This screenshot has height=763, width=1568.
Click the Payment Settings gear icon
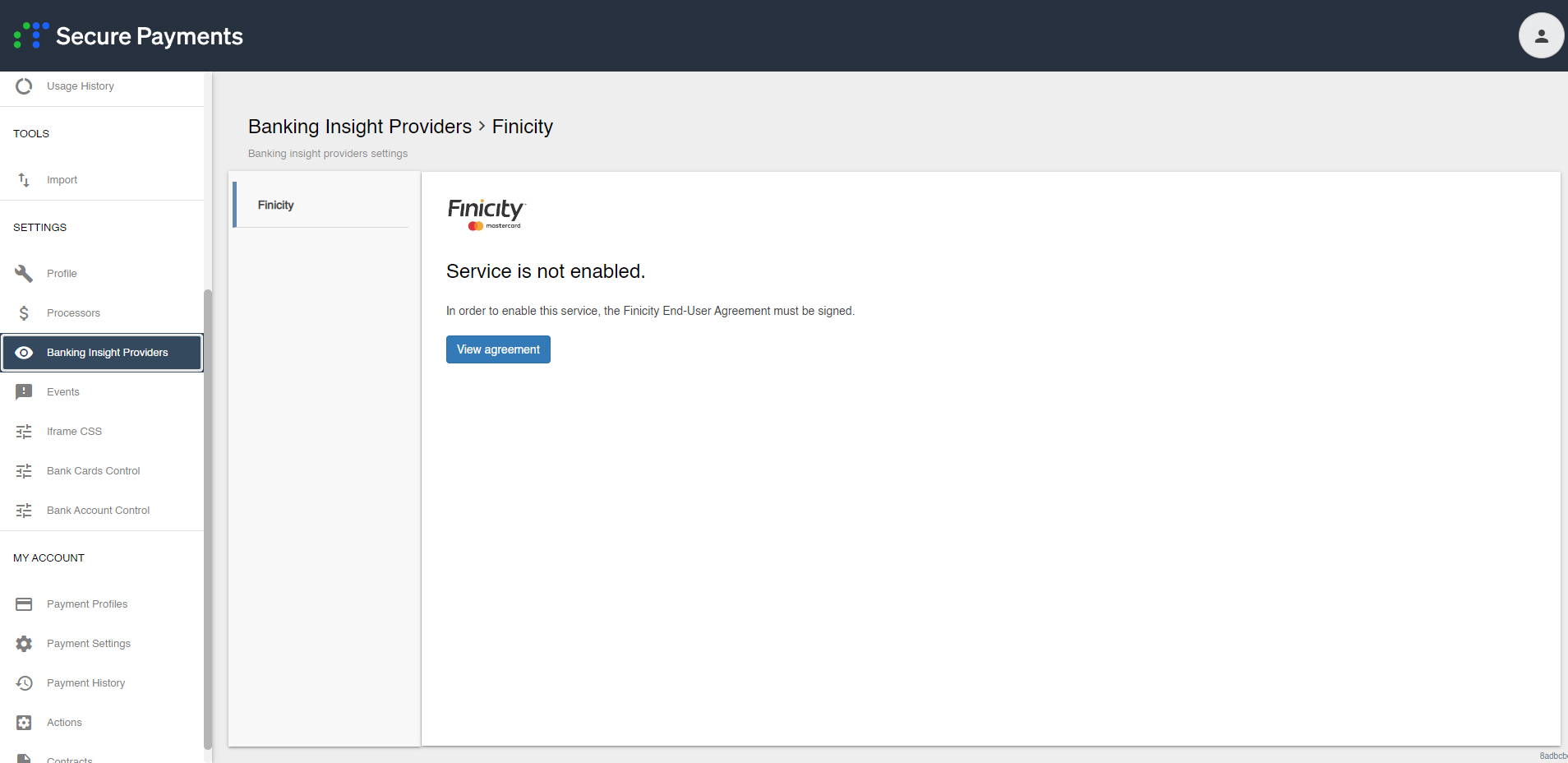(24, 644)
